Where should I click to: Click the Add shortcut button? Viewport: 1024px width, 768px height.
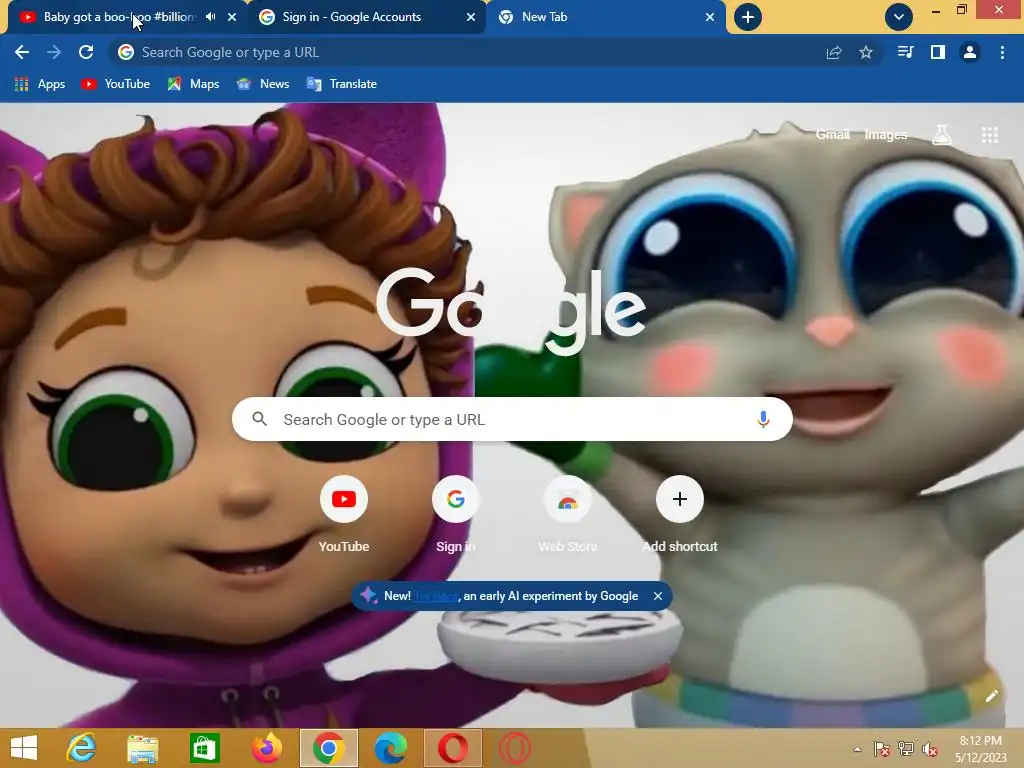point(680,515)
